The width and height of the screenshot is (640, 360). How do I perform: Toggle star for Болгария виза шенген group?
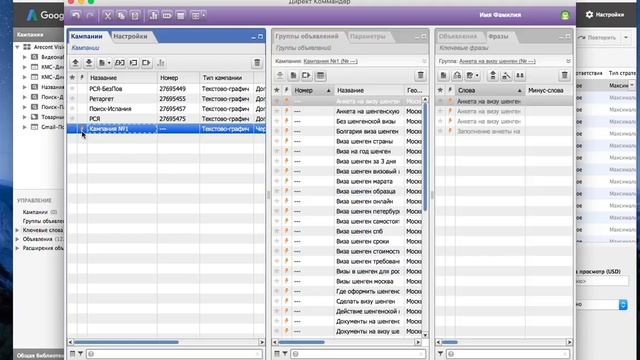tap(277, 131)
